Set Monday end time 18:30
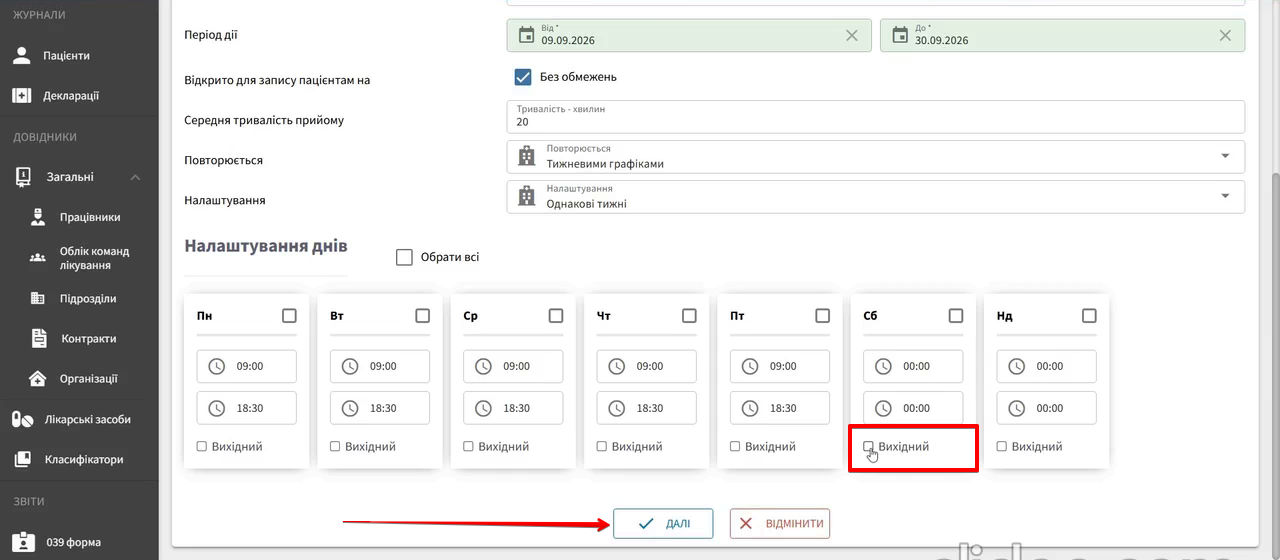The image size is (1280, 560). [247, 408]
